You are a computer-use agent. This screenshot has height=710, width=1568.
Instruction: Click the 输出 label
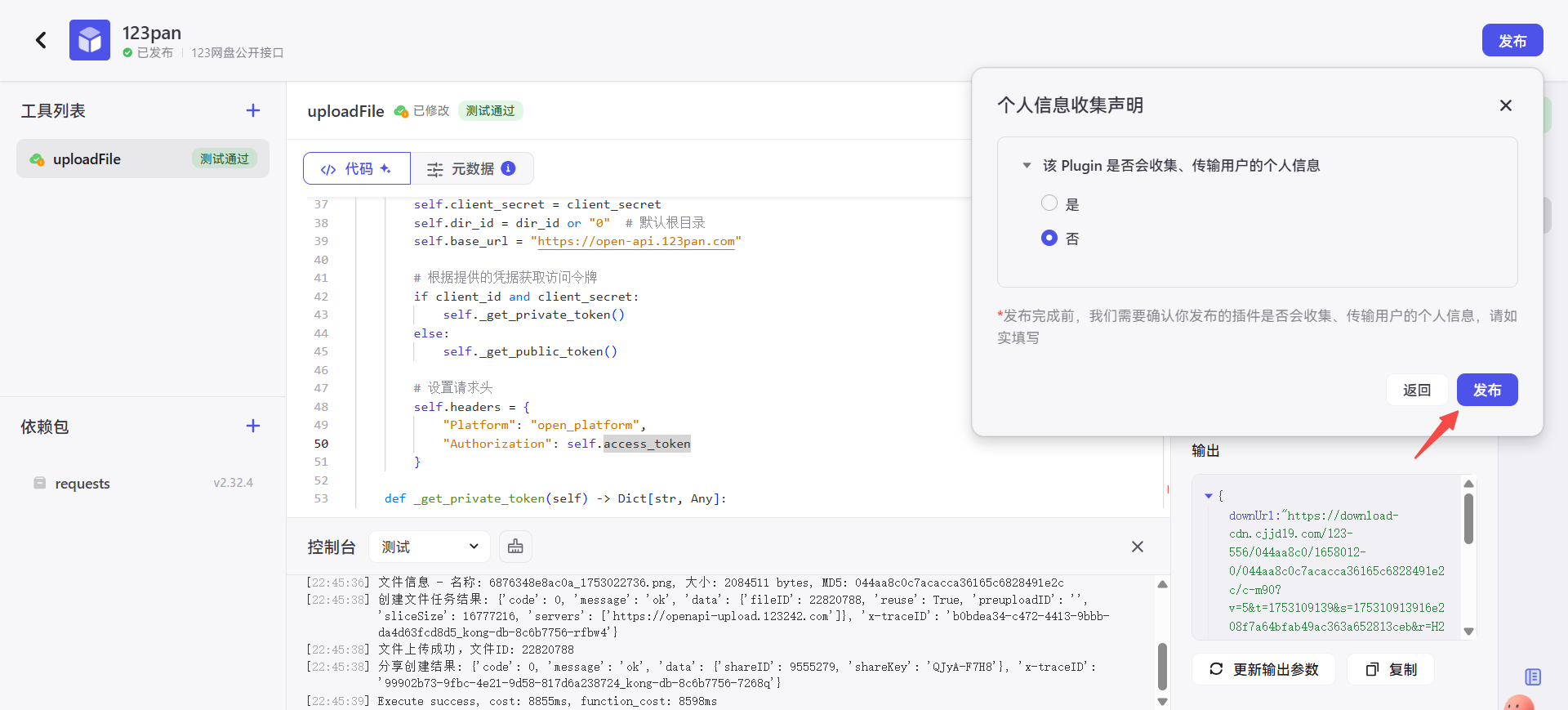pos(1205,450)
